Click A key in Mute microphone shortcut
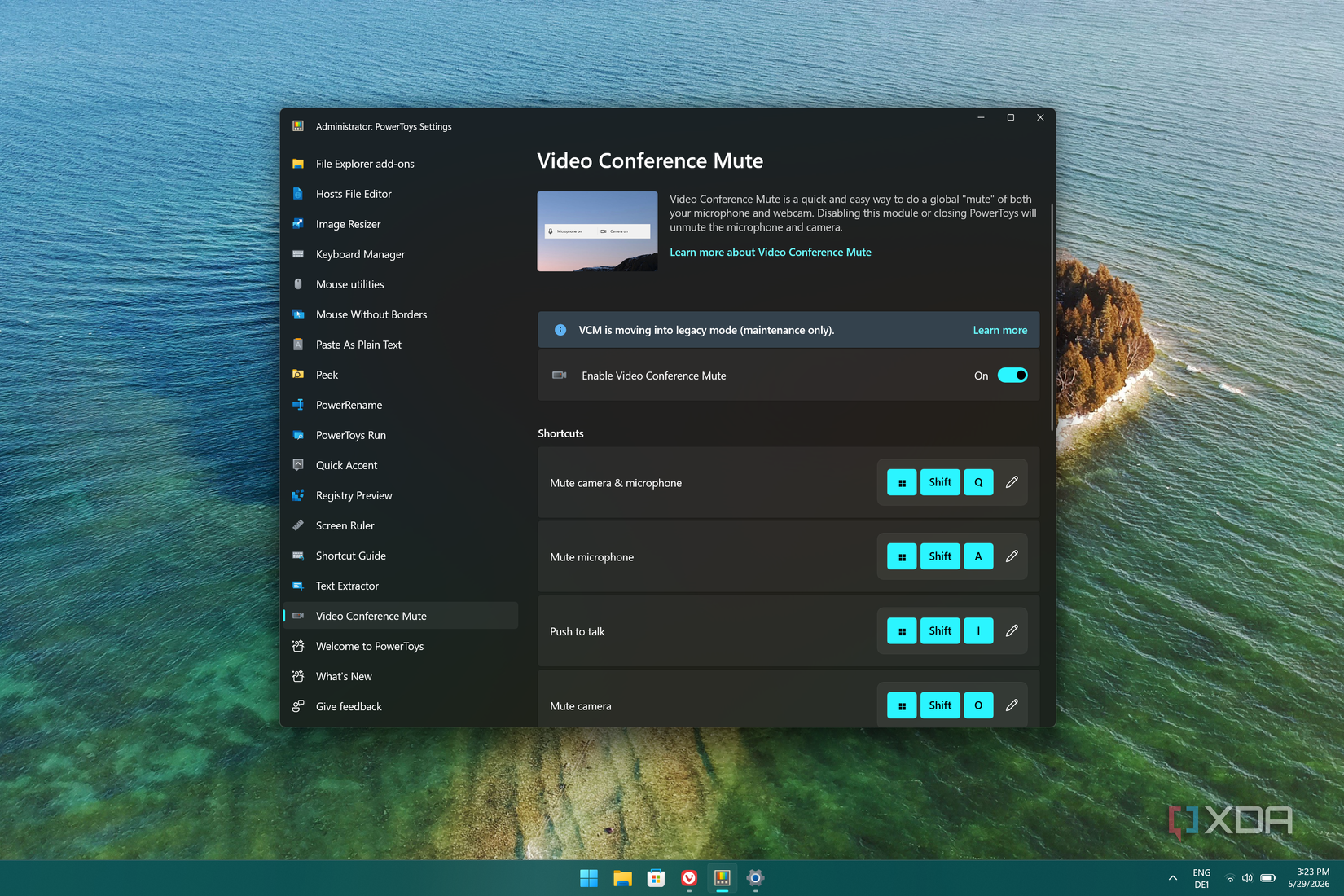 tap(978, 556)
